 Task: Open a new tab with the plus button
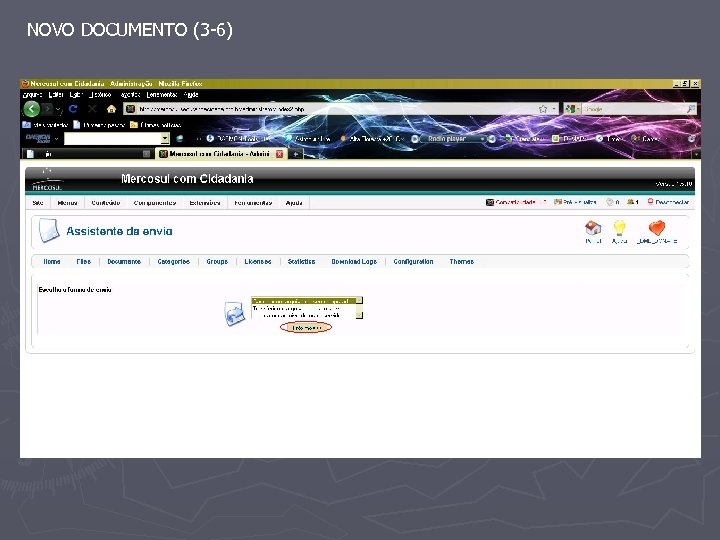pos(296,154)
